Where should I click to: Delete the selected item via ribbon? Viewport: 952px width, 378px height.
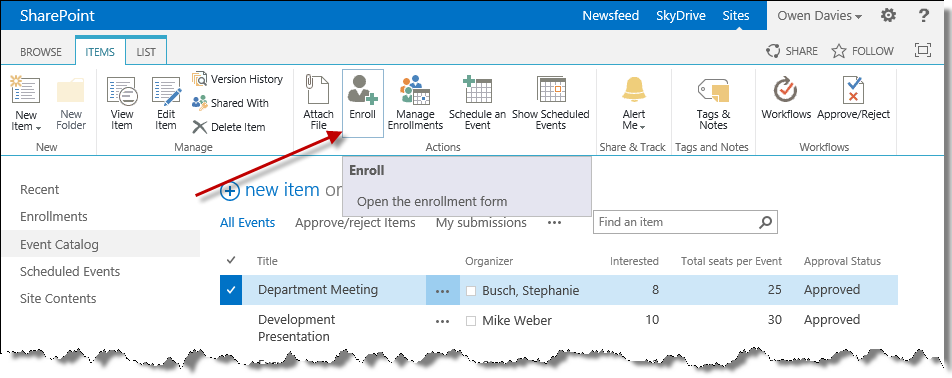[x=229, y=127]
